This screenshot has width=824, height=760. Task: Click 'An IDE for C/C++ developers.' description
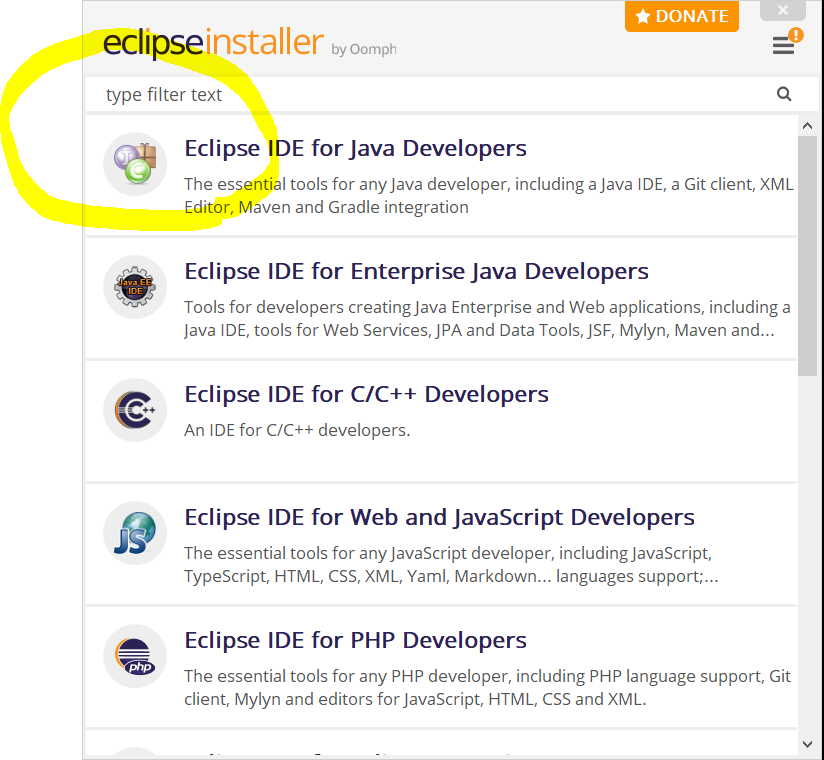click(297, 430)
